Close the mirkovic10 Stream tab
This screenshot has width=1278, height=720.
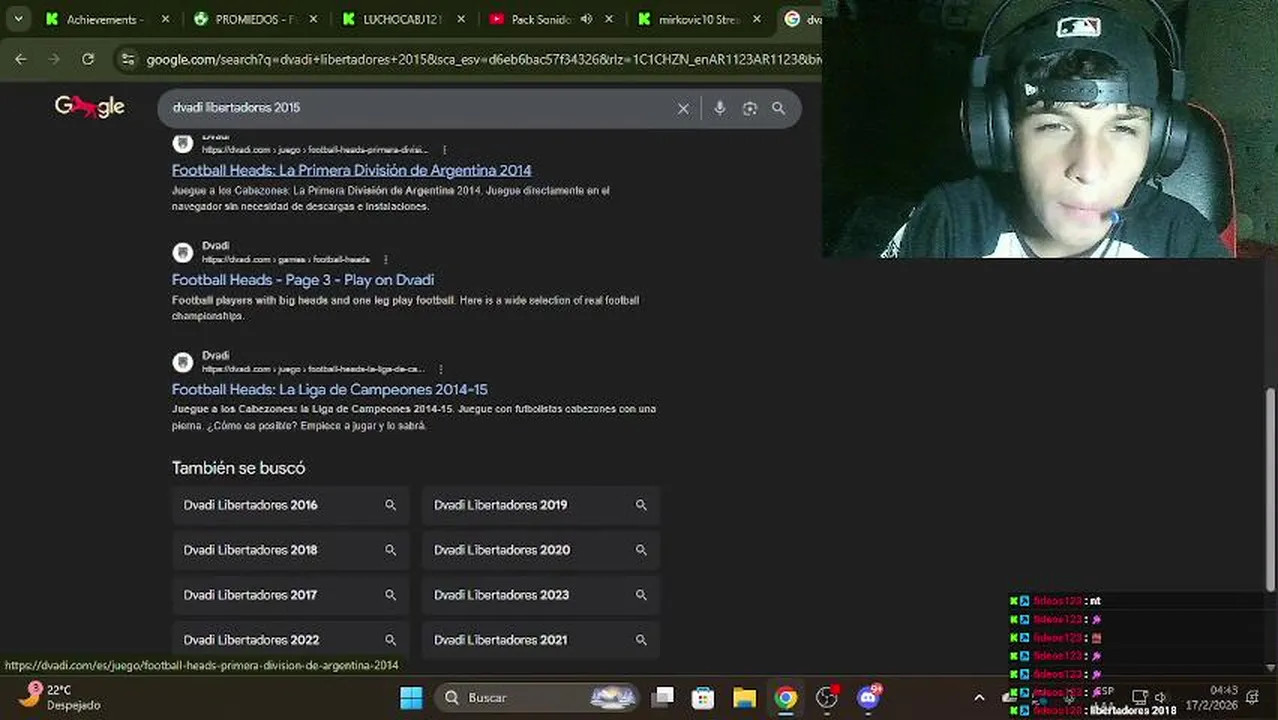click(x=757, y=19)
